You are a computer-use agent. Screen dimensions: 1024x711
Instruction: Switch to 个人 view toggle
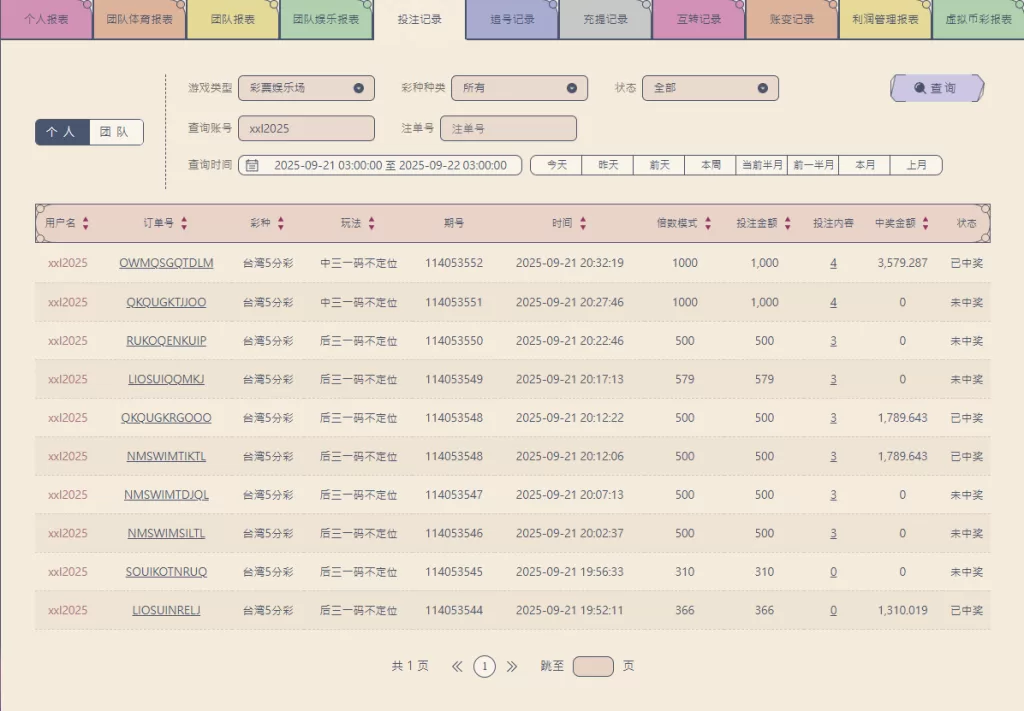click(62, 132)
